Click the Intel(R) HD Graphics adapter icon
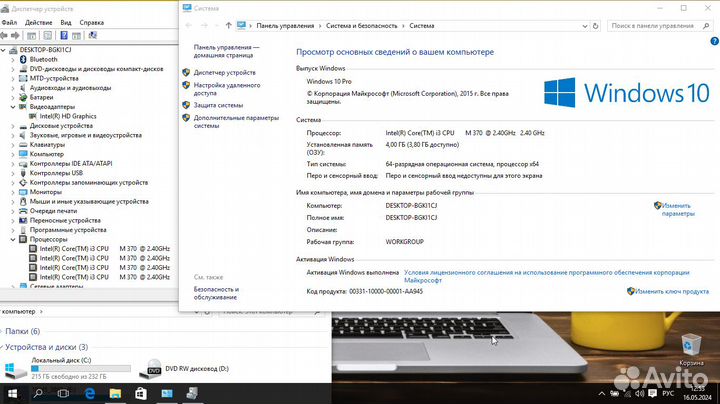 [x=33, y=116]
